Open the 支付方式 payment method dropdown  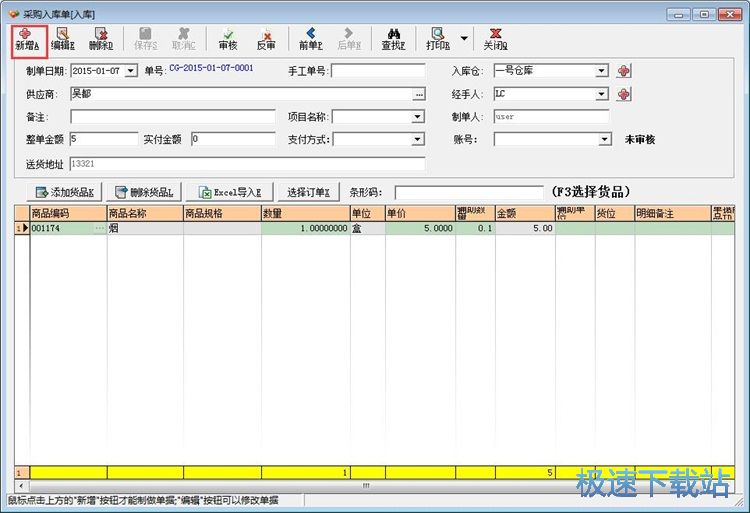[x=418, y=140]
